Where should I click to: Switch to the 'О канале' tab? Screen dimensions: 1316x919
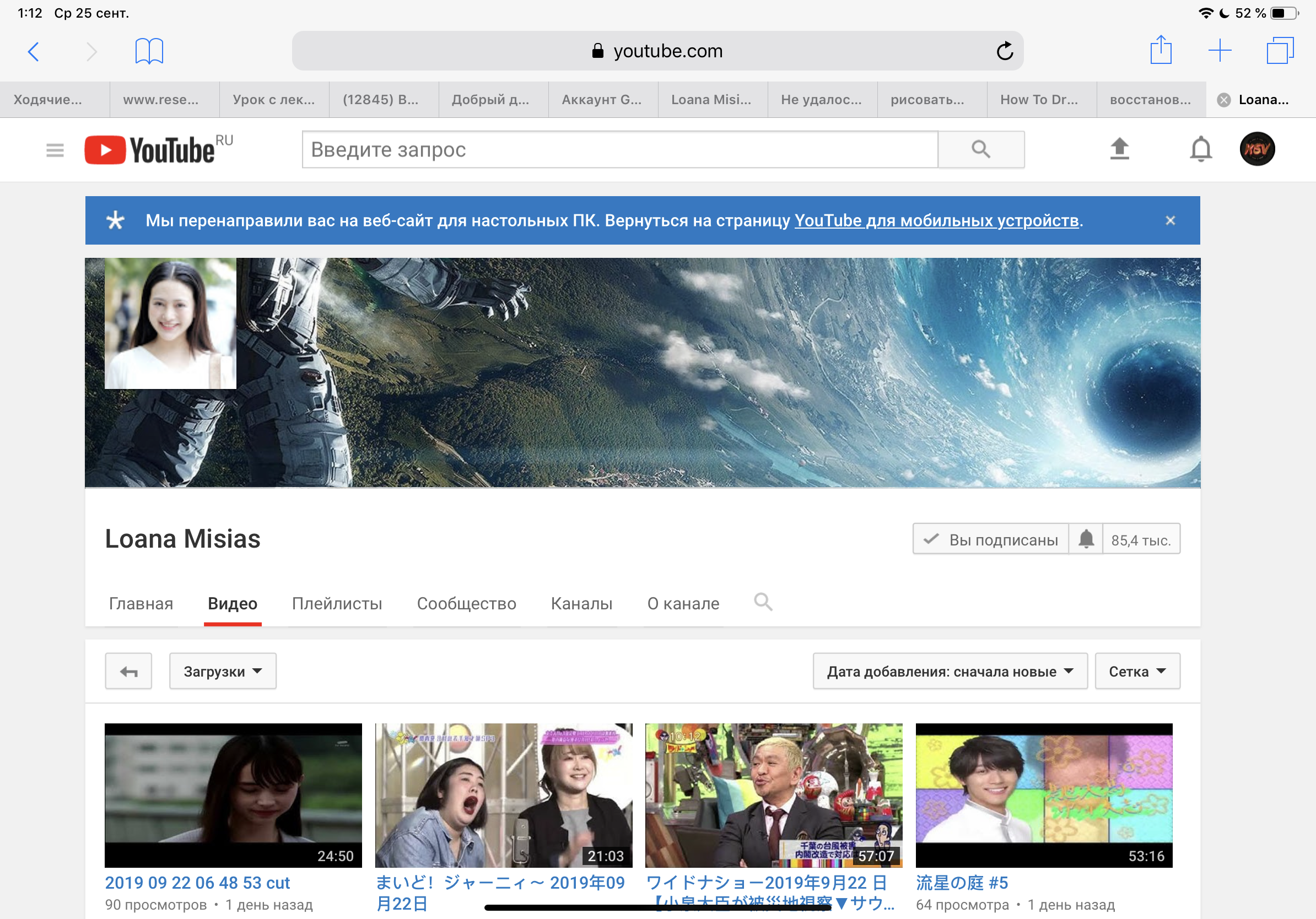tap(683, 603)
